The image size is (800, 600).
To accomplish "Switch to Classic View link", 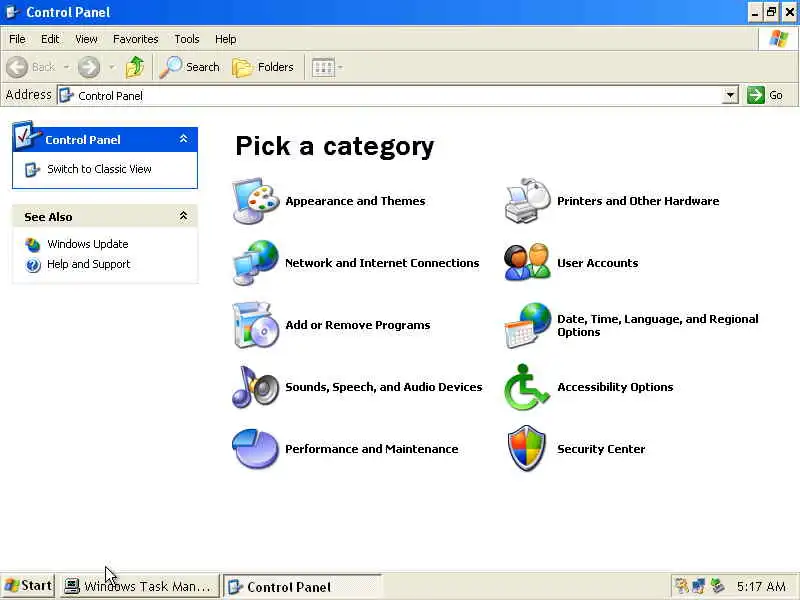I will coord(99,169).
